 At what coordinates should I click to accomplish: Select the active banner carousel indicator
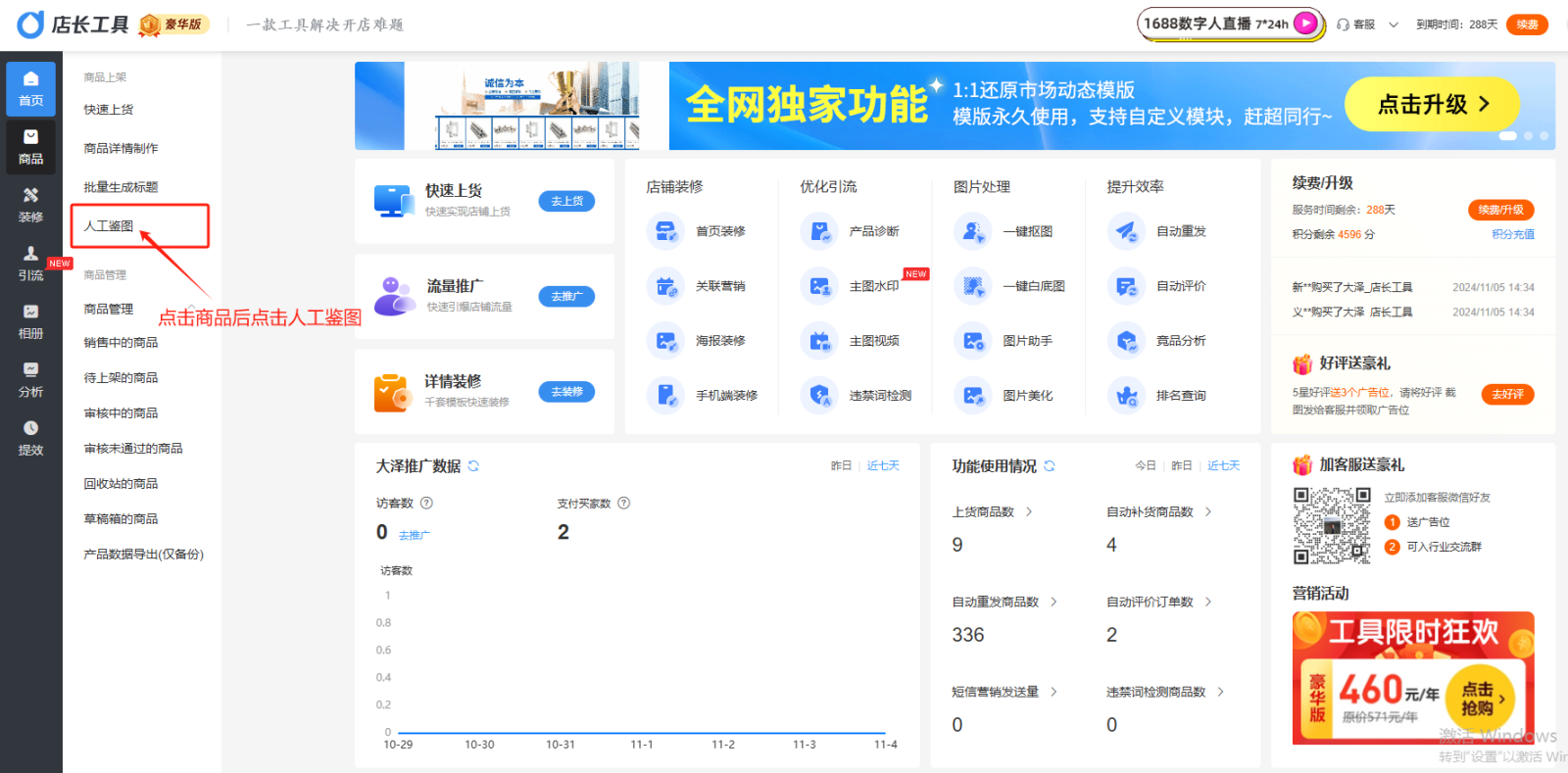pos(1508,136)
